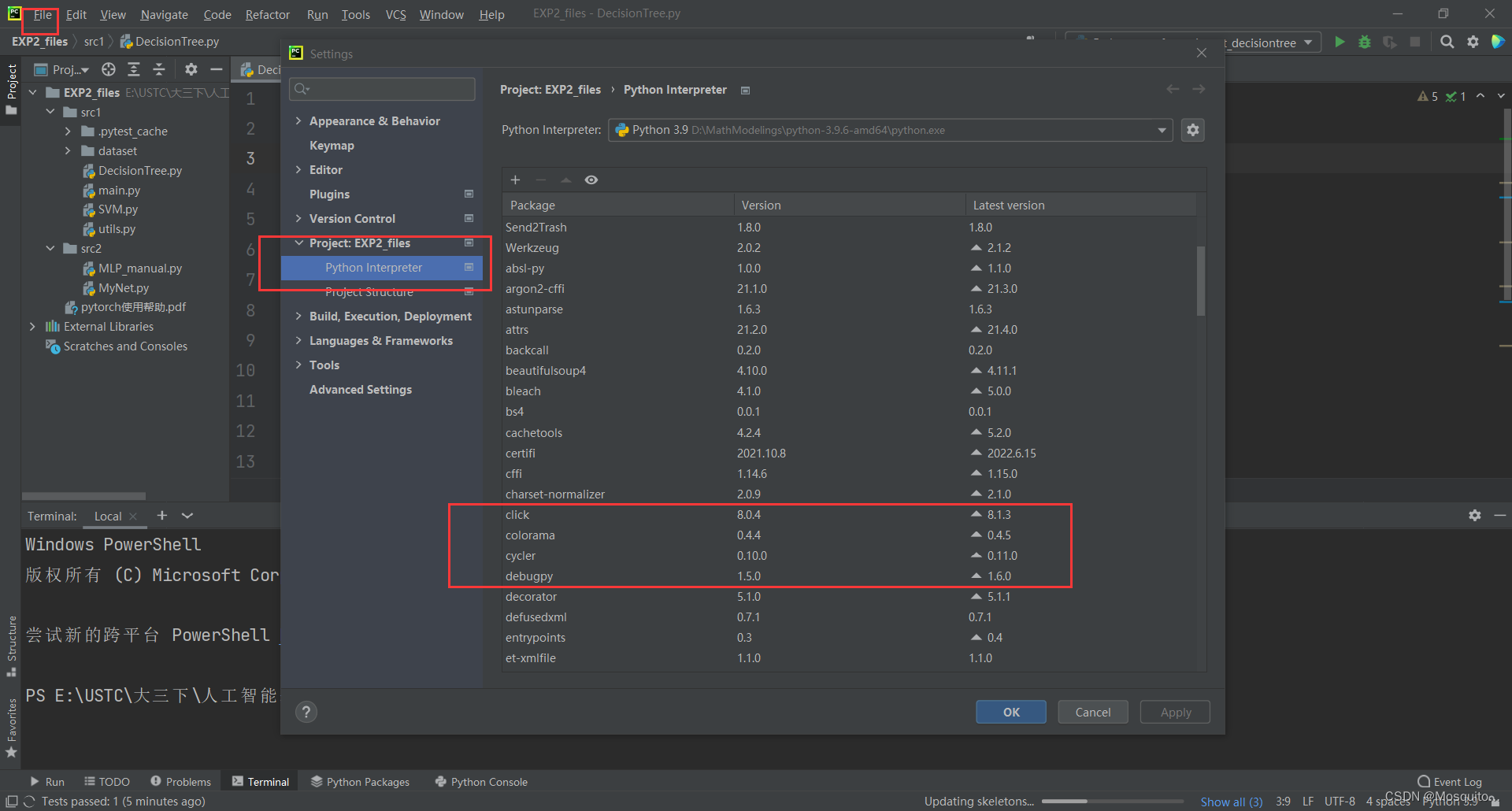Click the Settings help question mark button
1512x811 pixels.
306,712
